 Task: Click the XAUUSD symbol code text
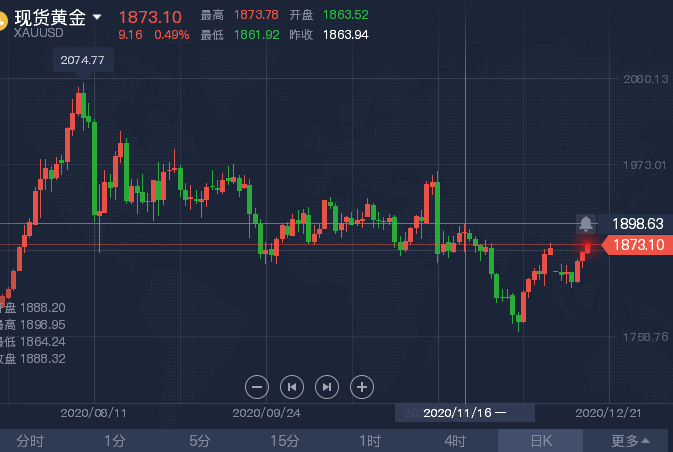(39, 34)
